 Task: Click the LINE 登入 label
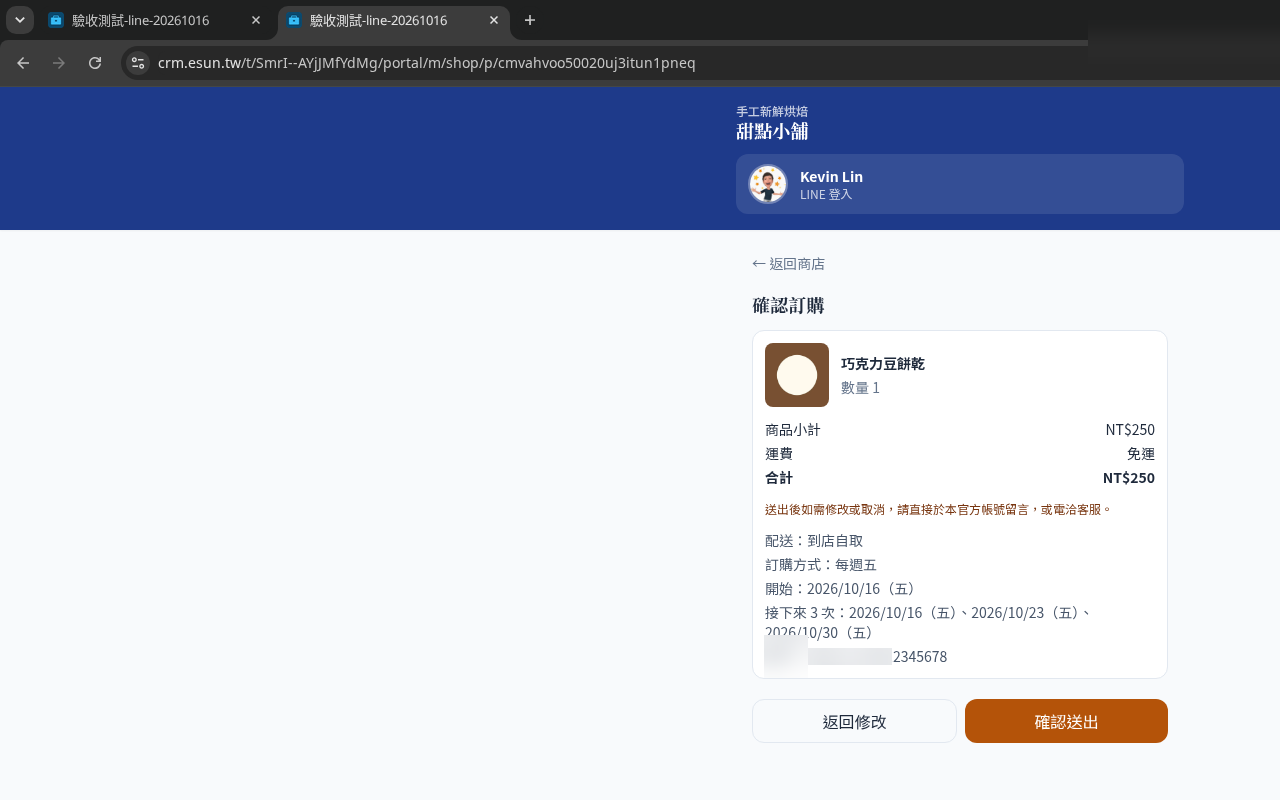click(x=826, y=195)
